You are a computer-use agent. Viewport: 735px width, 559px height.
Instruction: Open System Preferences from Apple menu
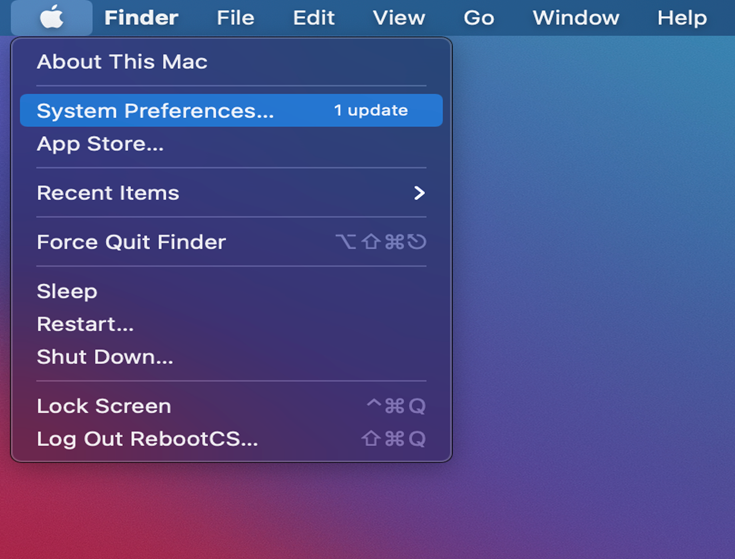pos(155,111)
